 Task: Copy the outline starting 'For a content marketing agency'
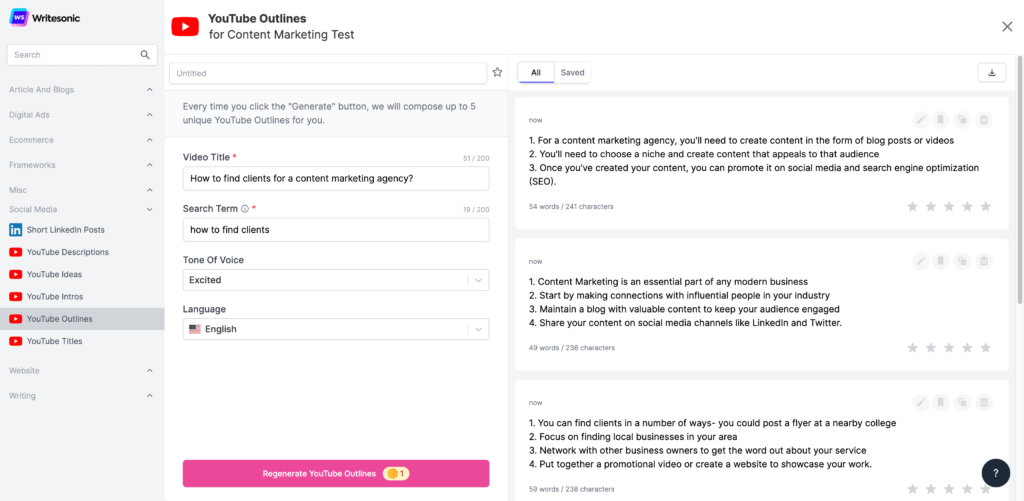(962, 120)
